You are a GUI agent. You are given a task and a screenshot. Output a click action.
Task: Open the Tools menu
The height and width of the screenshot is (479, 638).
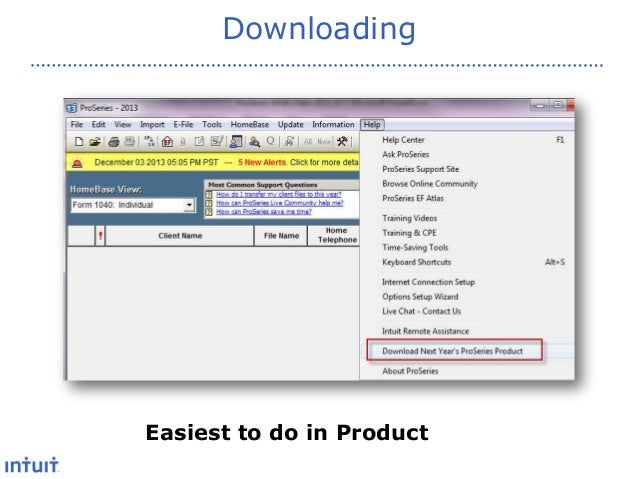pyautogui.click(x=212, y=125)
